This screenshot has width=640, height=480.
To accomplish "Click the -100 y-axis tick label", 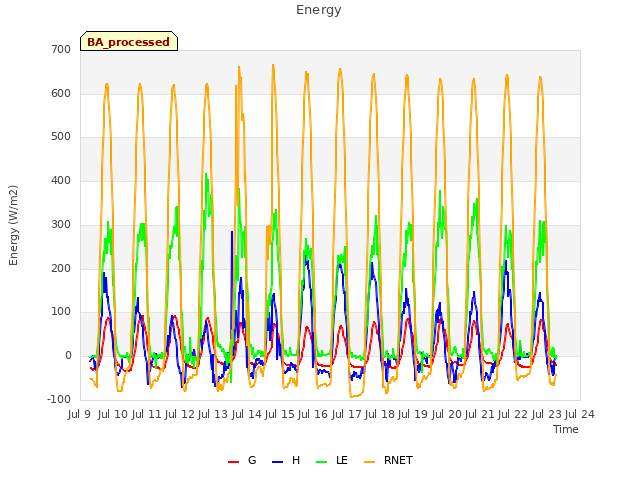I will tap(60, 400).
